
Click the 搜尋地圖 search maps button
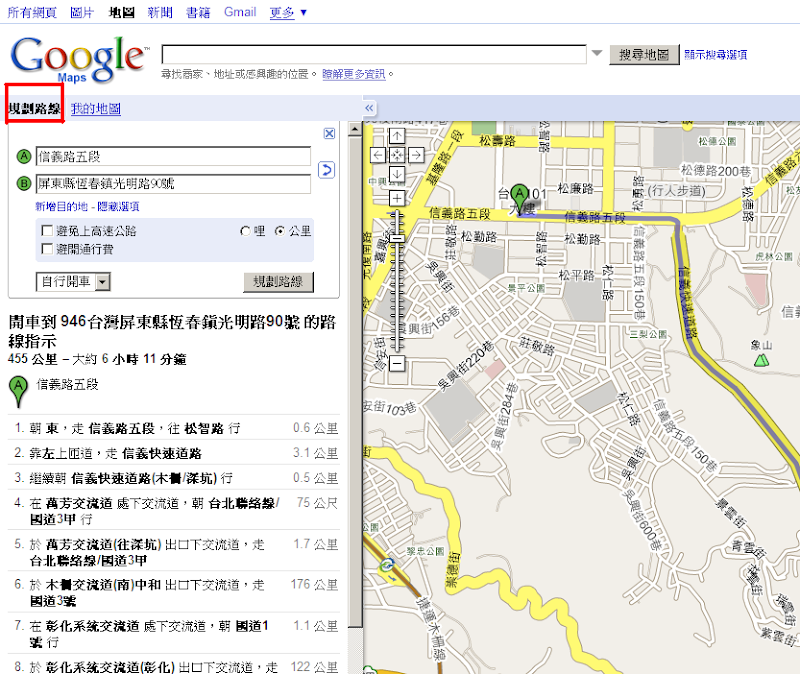coord(644,55)
